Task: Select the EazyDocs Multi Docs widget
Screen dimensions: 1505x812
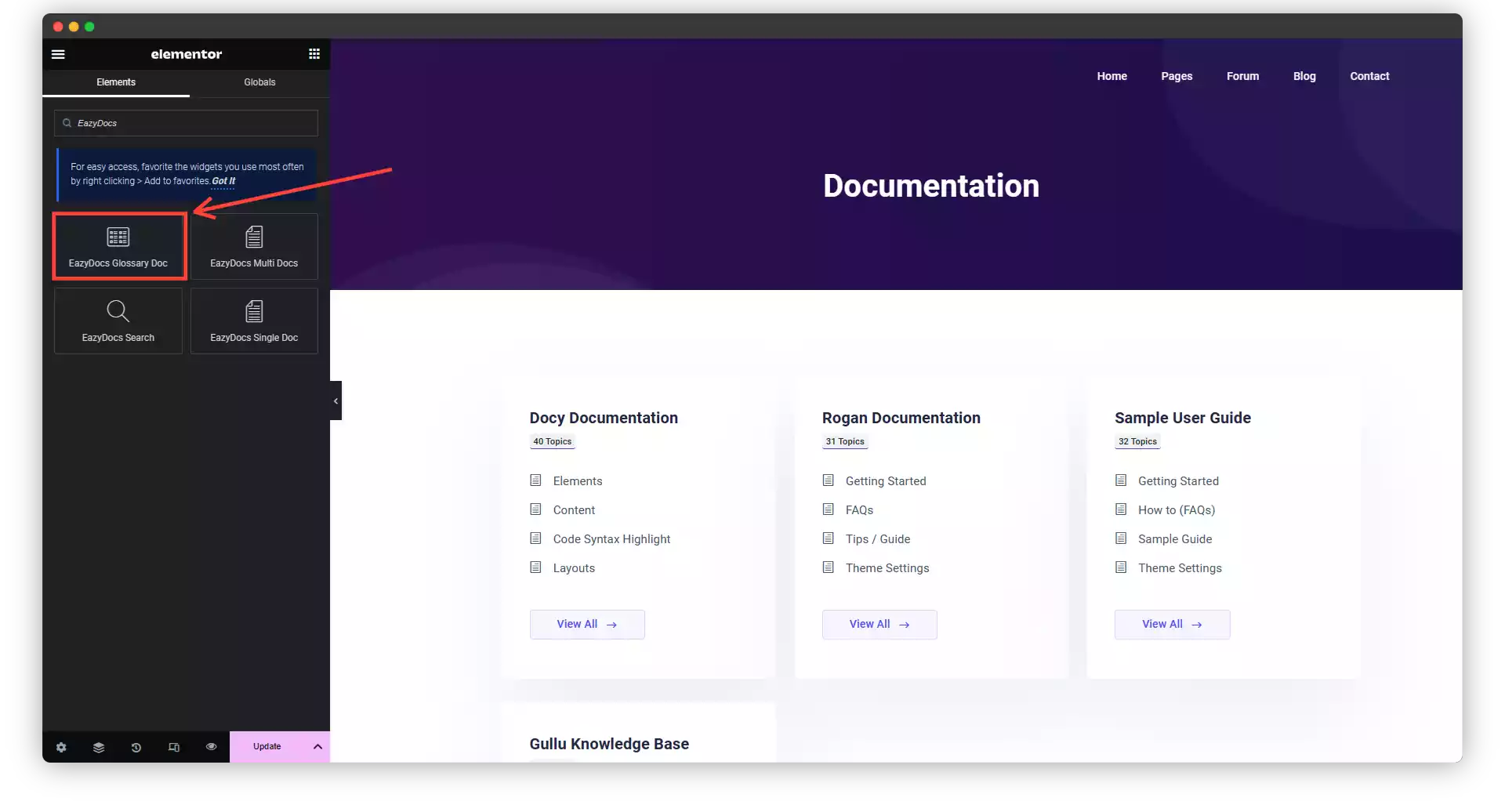Action: click(x=254, y=245)
